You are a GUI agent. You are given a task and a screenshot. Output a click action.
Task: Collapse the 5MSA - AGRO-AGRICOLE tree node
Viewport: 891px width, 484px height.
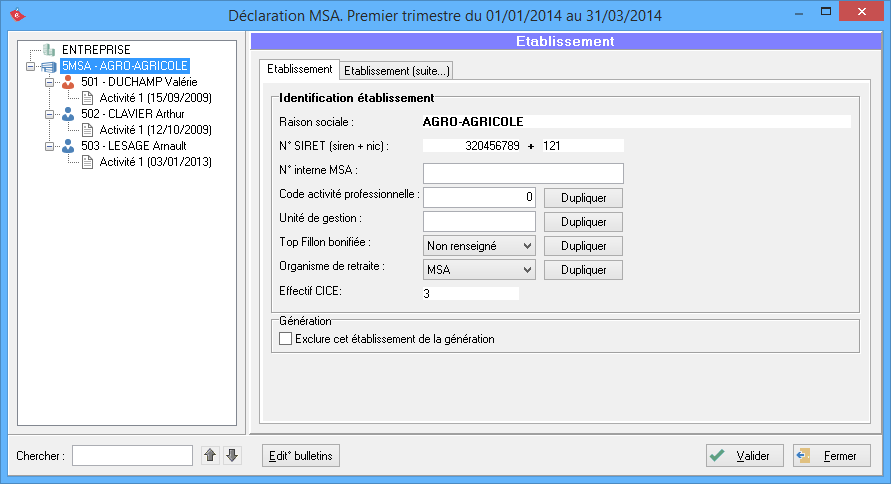[x=31, y=66]
